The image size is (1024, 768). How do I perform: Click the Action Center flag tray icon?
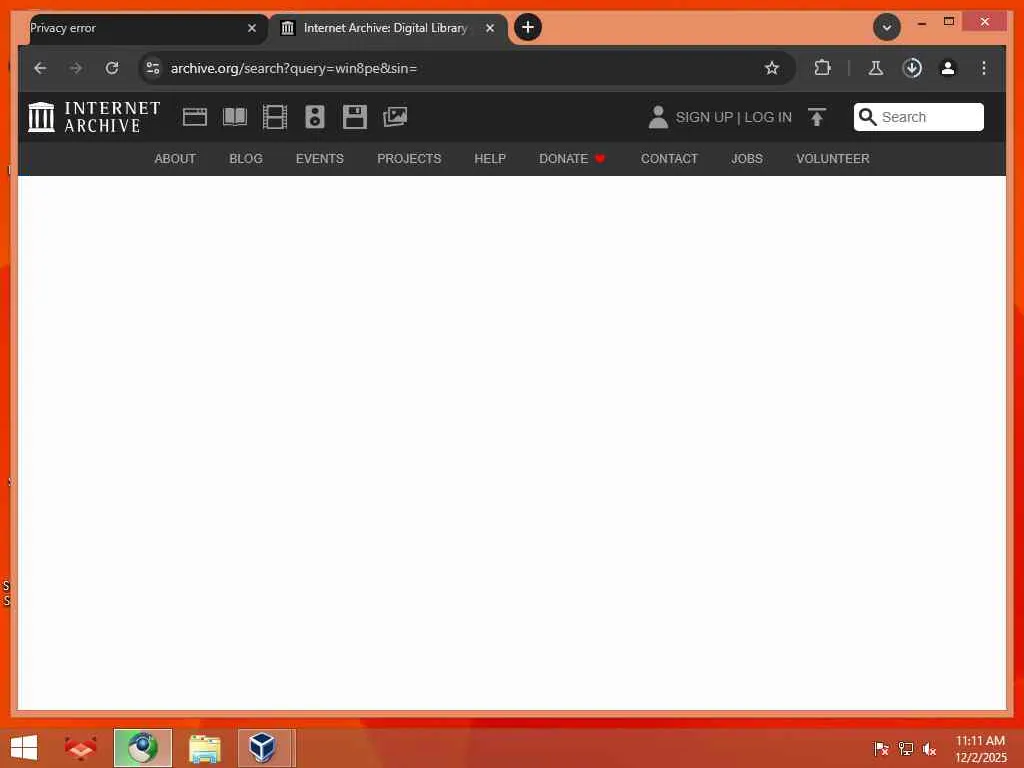[x=881, y=748]
